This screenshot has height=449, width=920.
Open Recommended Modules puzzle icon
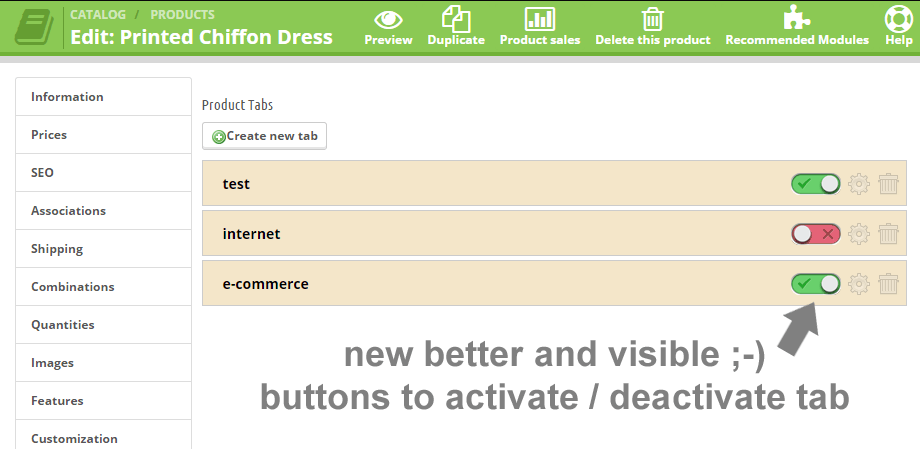click(797, 18)
